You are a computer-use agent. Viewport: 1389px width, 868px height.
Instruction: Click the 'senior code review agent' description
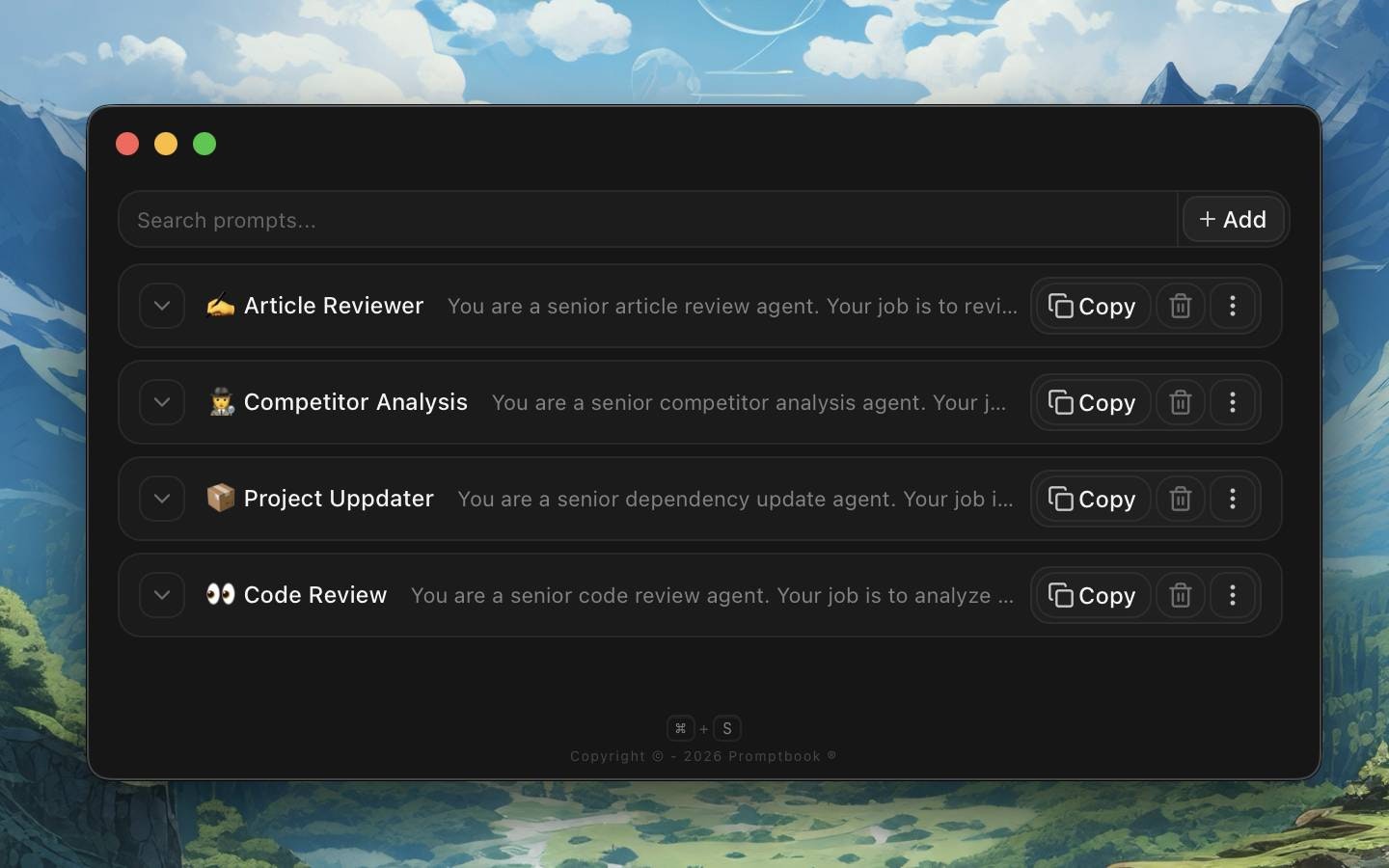[x=712, y=595]
